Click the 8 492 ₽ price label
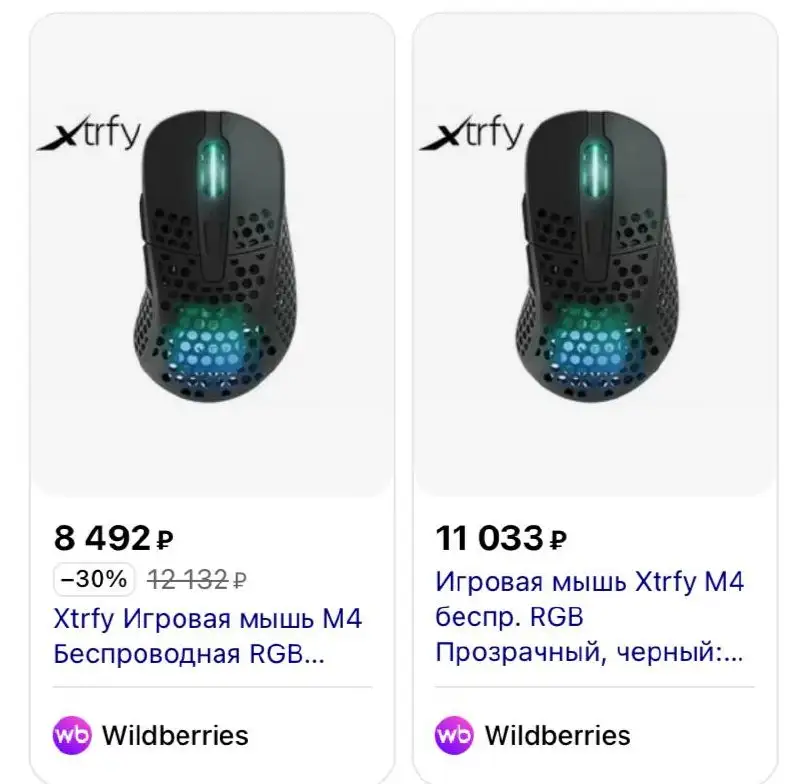 tap(110, 536)
